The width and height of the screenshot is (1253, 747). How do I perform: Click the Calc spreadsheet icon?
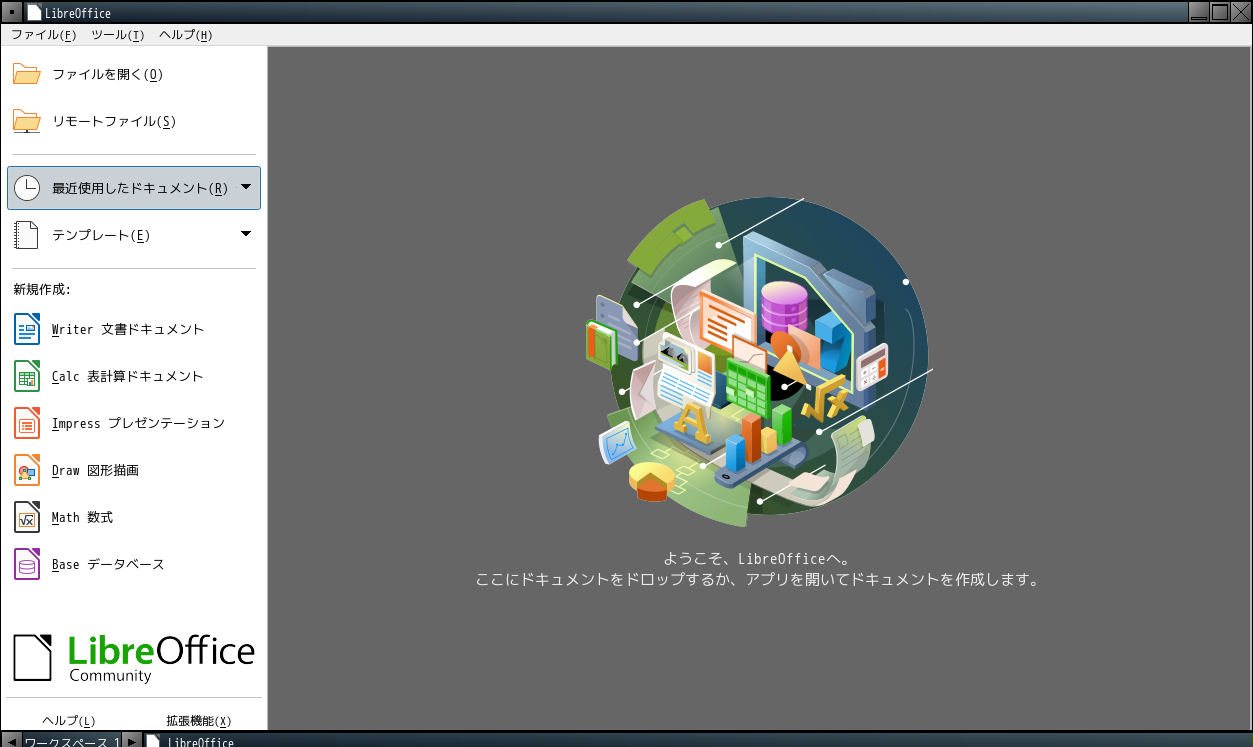point(27,376)
